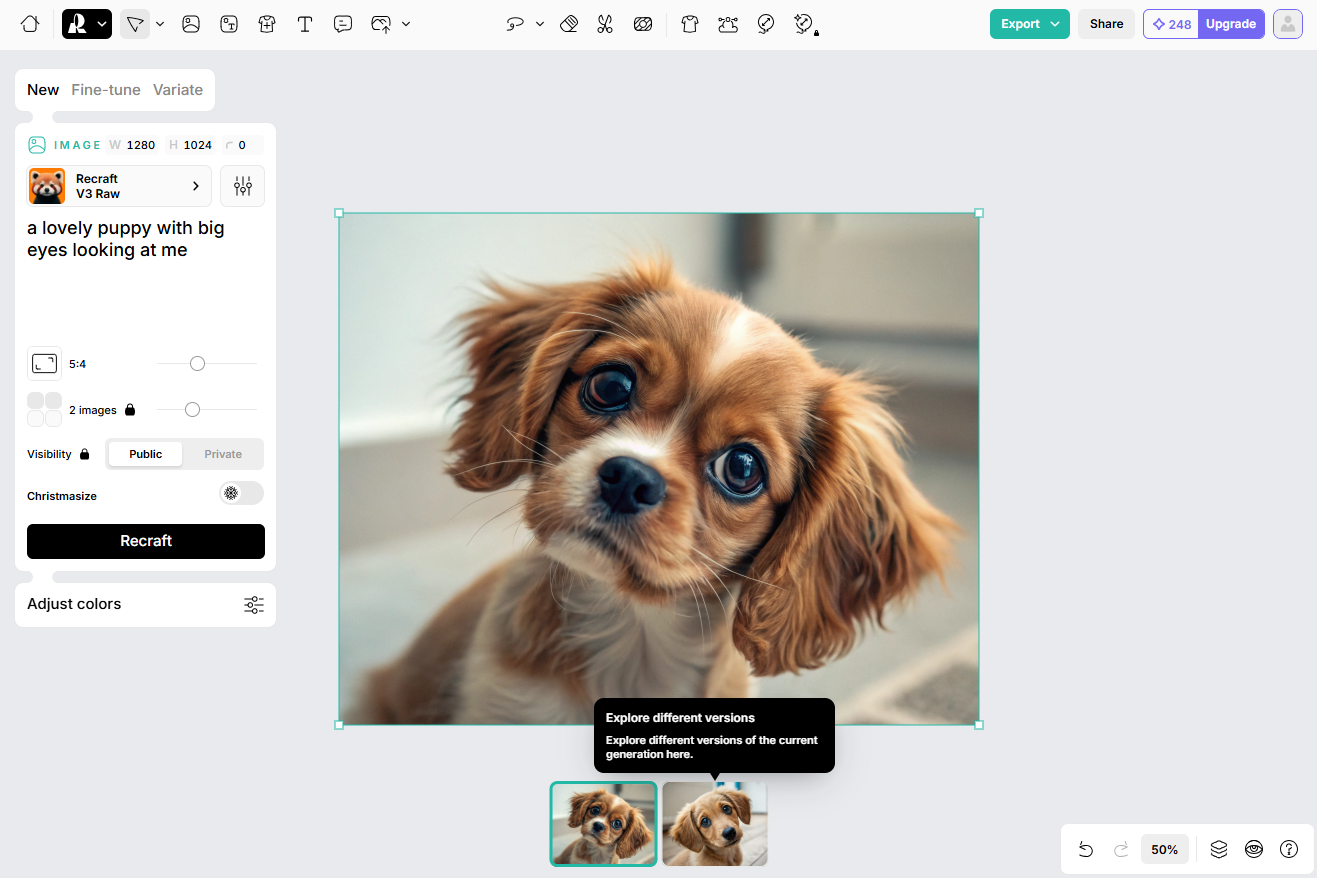Click the 5:4 aspect ratio icon
Screen dimensions: 1317x878
click(x=44, y=364)
